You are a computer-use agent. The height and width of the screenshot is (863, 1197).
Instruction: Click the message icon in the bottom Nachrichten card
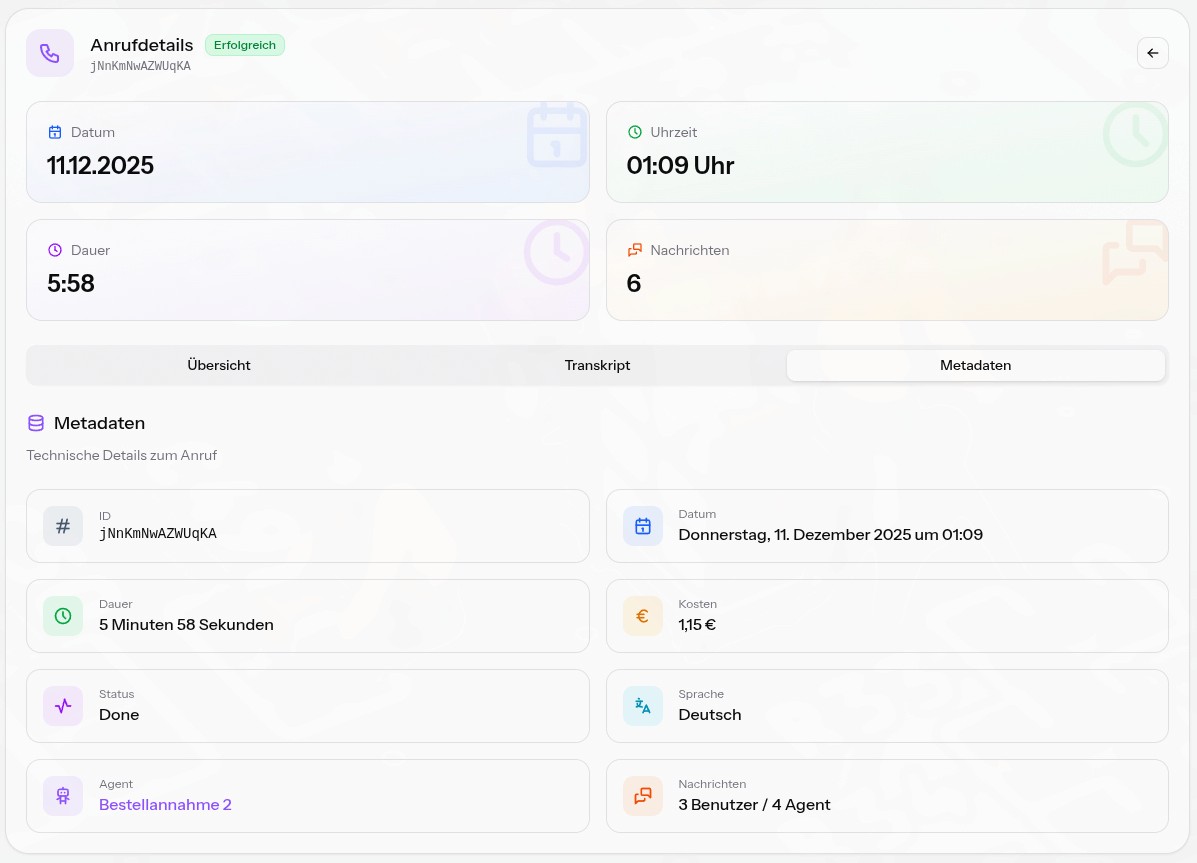[643, 796]
